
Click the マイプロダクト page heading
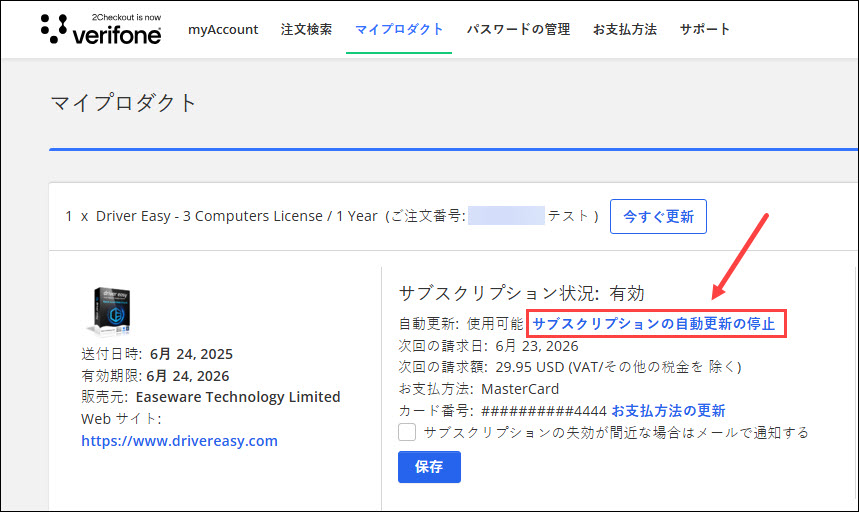123,103
